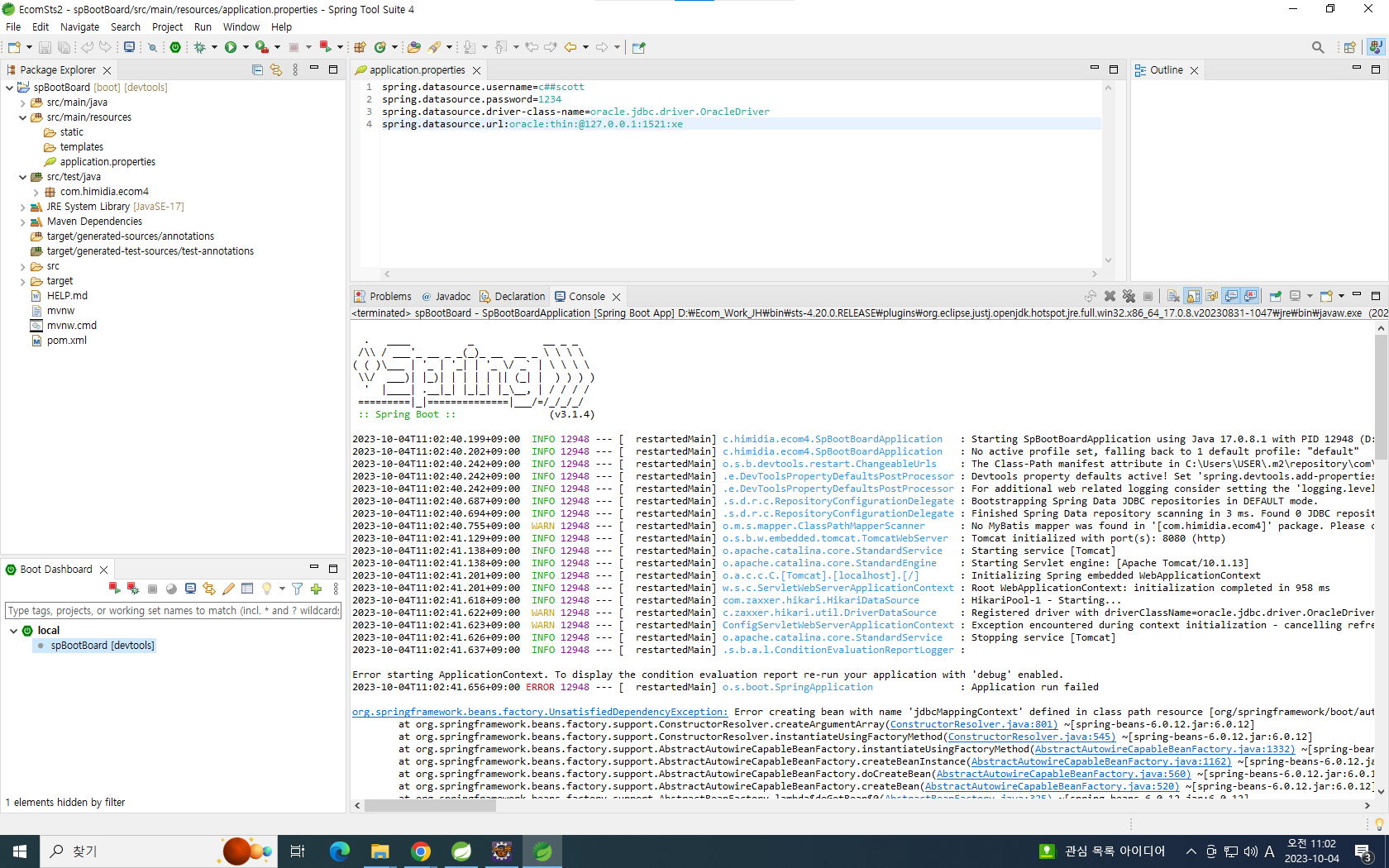The height and width of the screenshot is (868, 1389).
Task: Open Chrome from the Windows taskbar
Action: [x=421, y=851]
